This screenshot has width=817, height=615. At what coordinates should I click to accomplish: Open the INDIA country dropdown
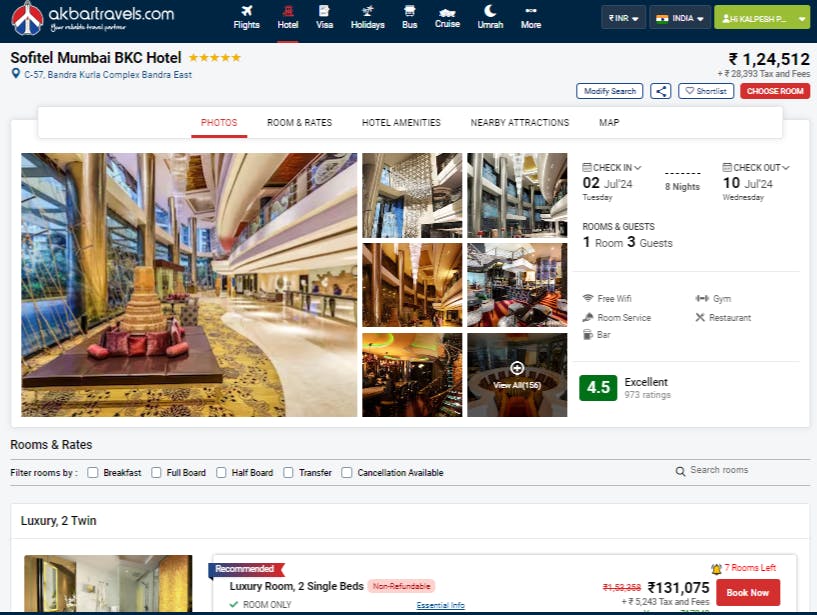(x=679, y=18)
